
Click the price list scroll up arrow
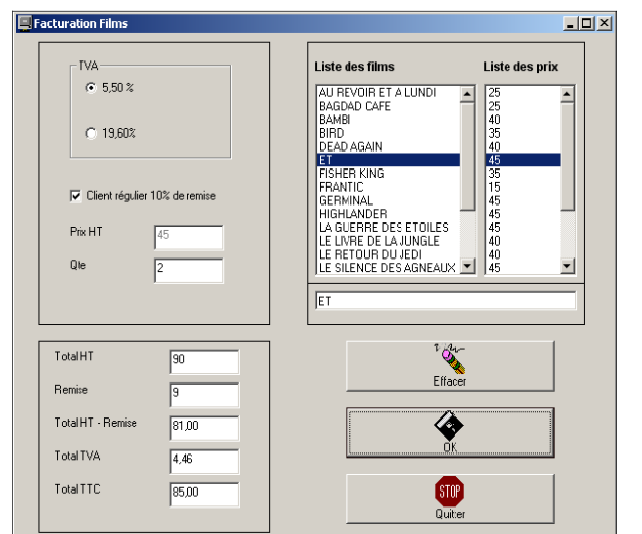tap(567, 94)
